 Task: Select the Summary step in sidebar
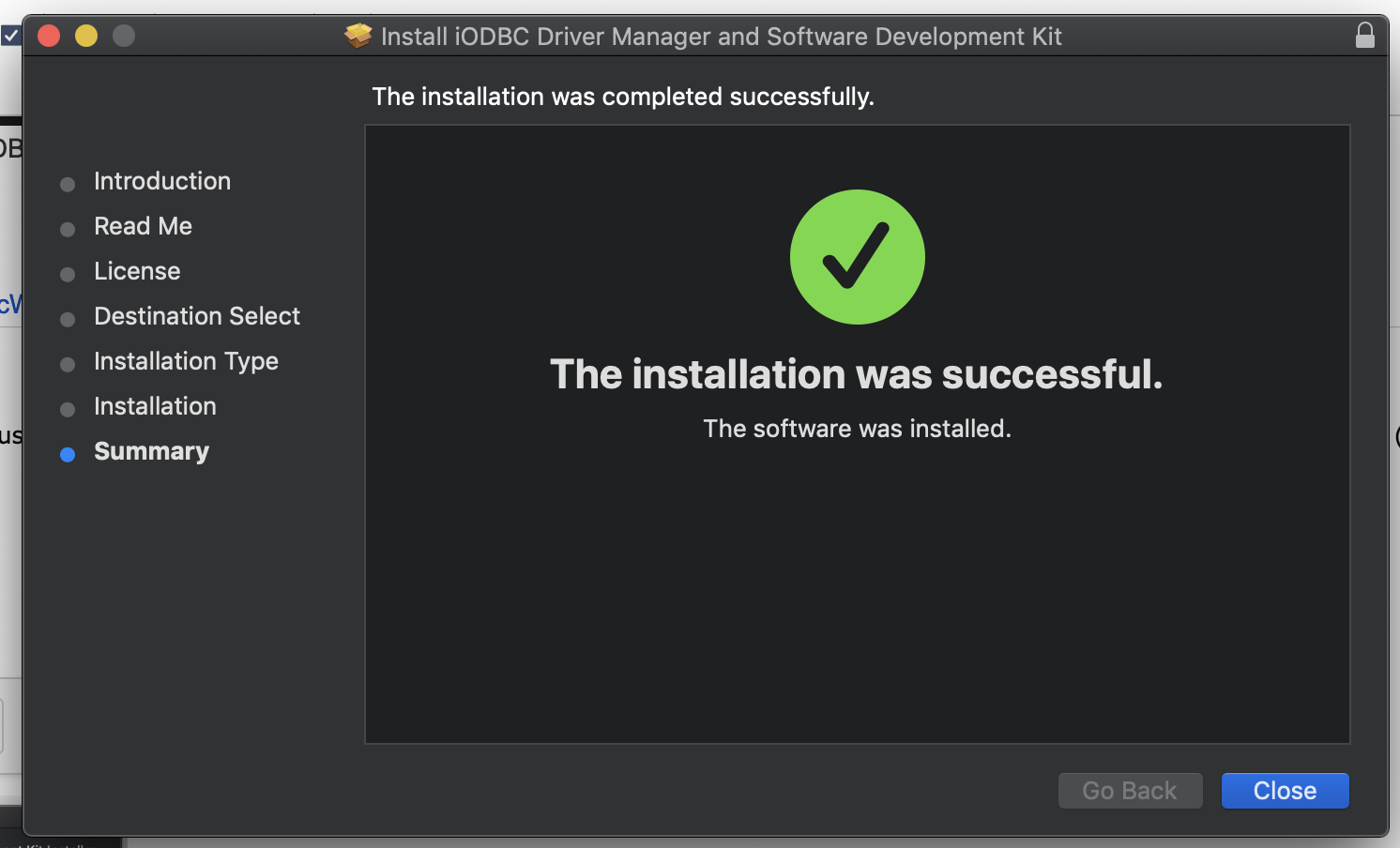tap(151, 451)
